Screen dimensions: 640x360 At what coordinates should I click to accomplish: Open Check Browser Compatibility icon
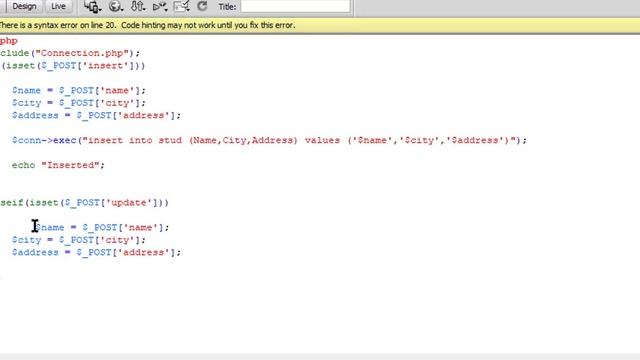click(181, 7)
